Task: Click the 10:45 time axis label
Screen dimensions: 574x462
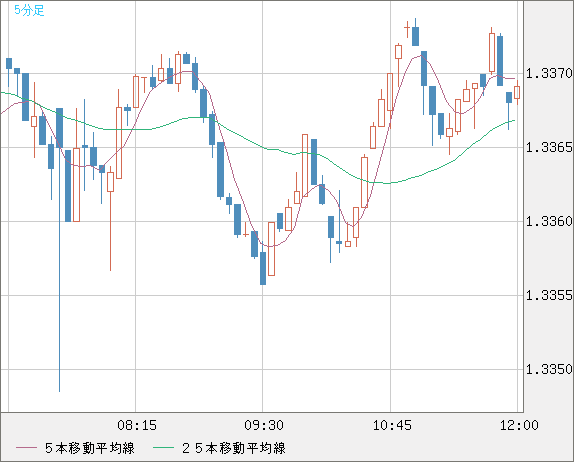Action: [392, 425]
